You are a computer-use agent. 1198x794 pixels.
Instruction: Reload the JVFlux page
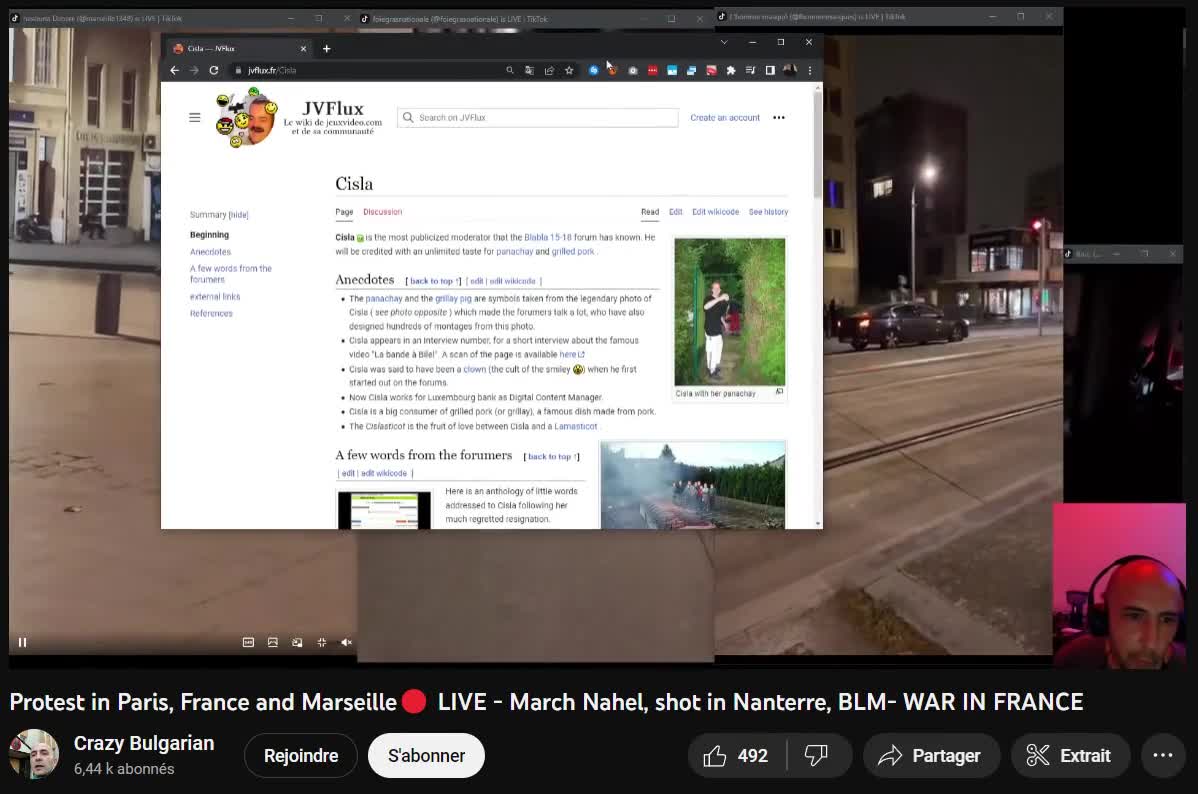tap(213, 70)
